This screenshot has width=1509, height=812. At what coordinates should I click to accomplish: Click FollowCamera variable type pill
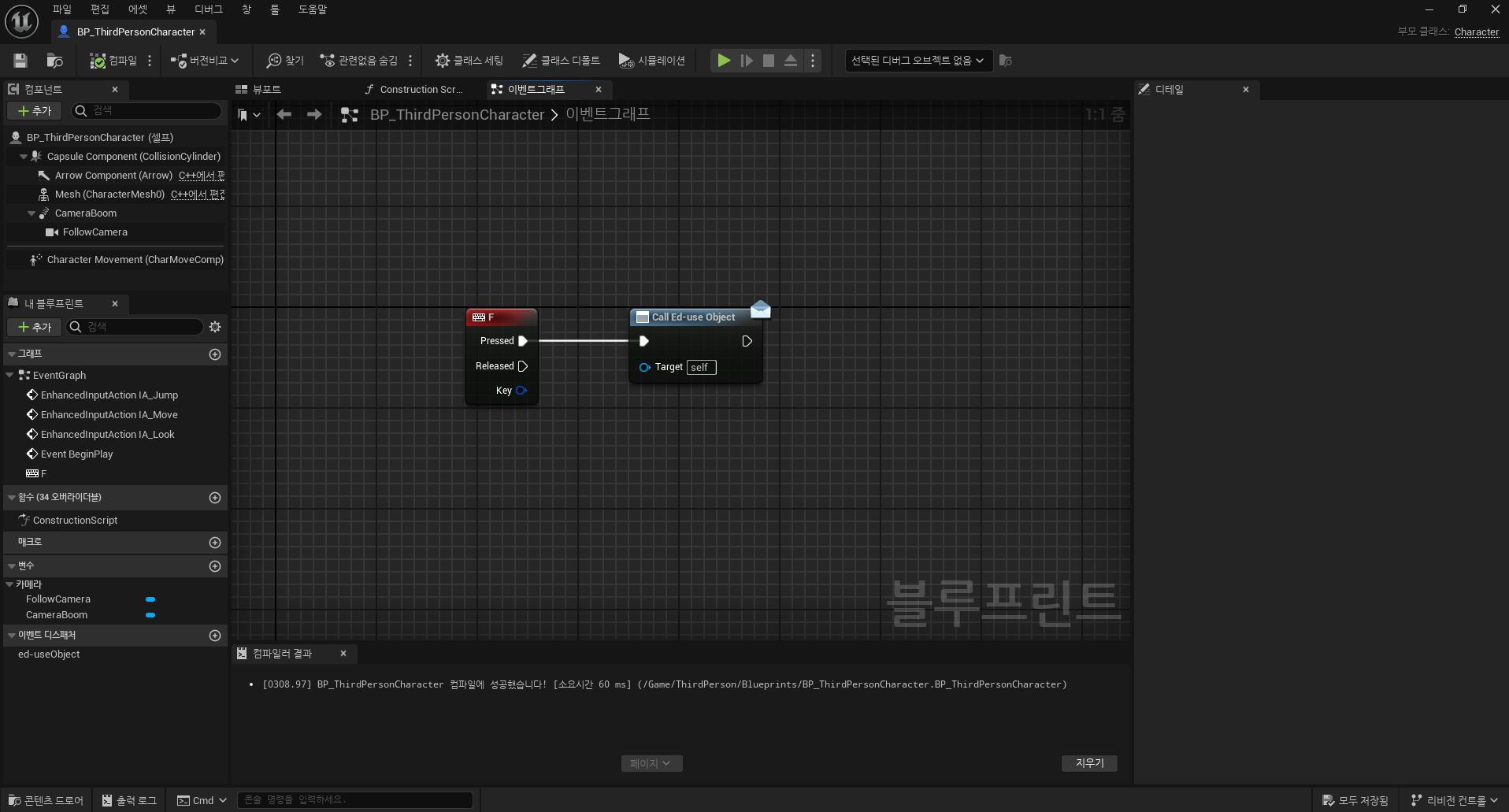(150, 599)
